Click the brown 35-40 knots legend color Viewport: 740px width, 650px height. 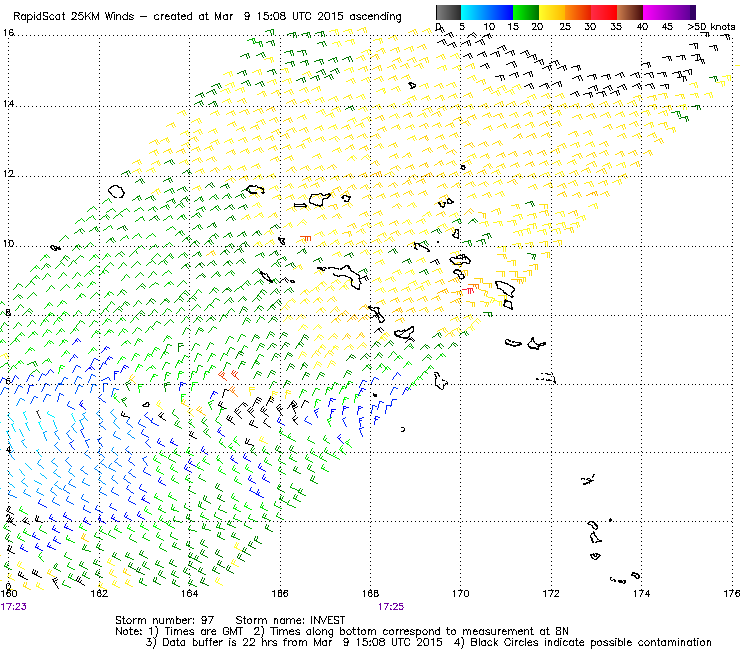(630, 12)
